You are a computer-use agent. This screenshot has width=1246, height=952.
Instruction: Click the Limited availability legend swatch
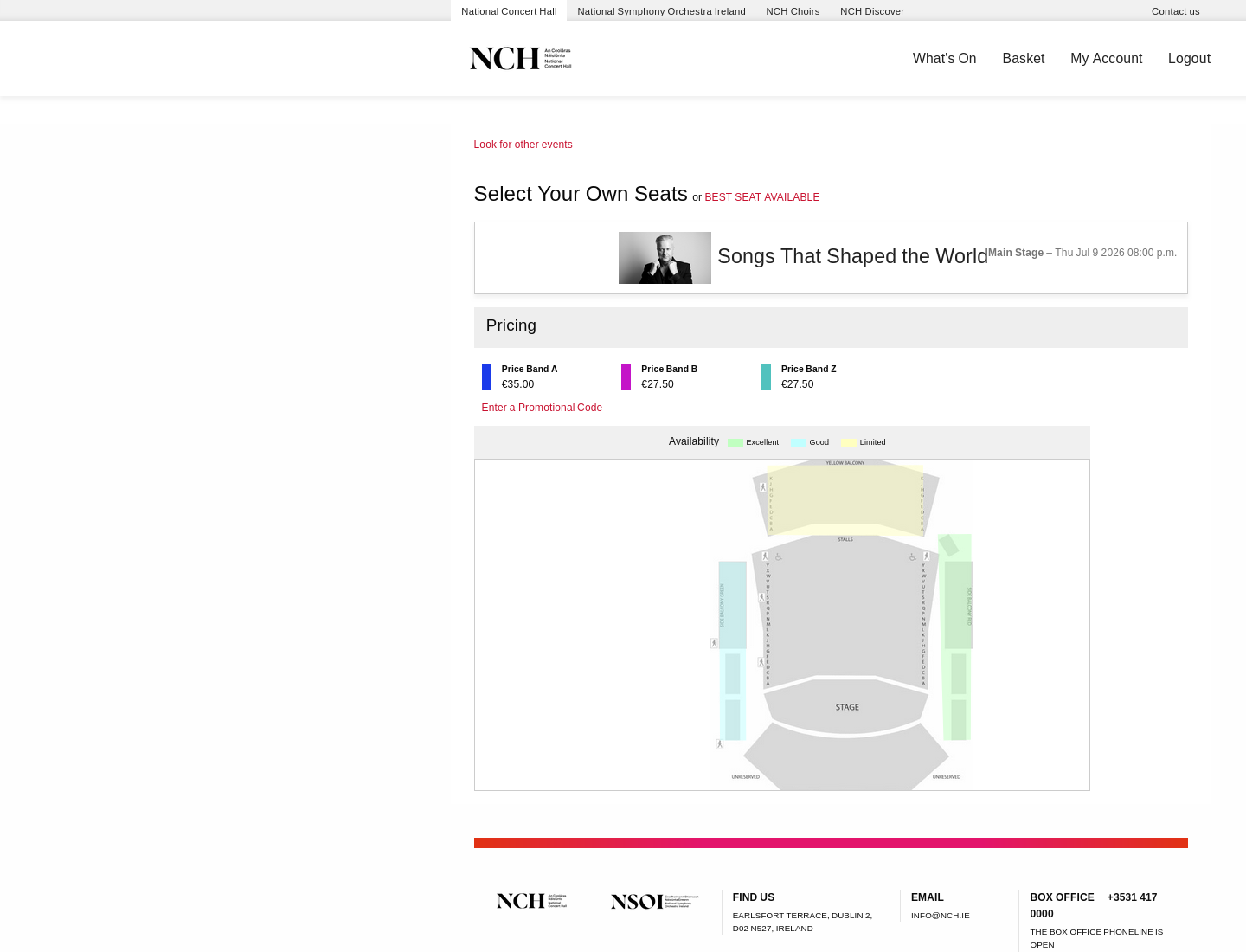pyautogui.click(x=849, y=442)
